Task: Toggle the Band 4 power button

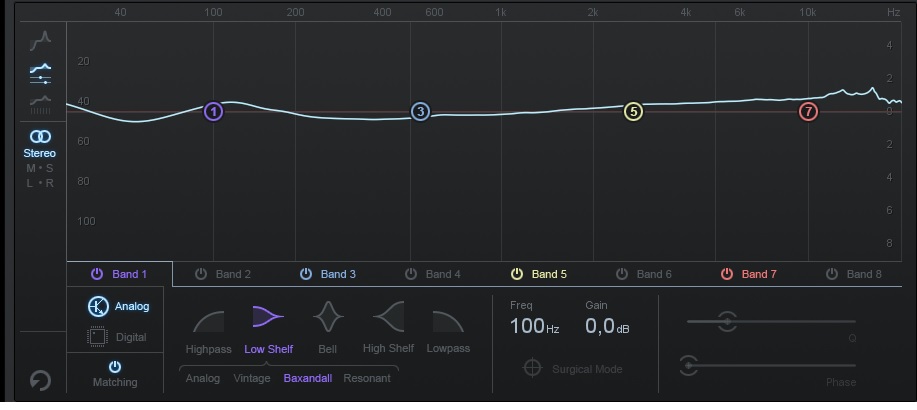Action: pyautogui.click(x=411, y=274)
